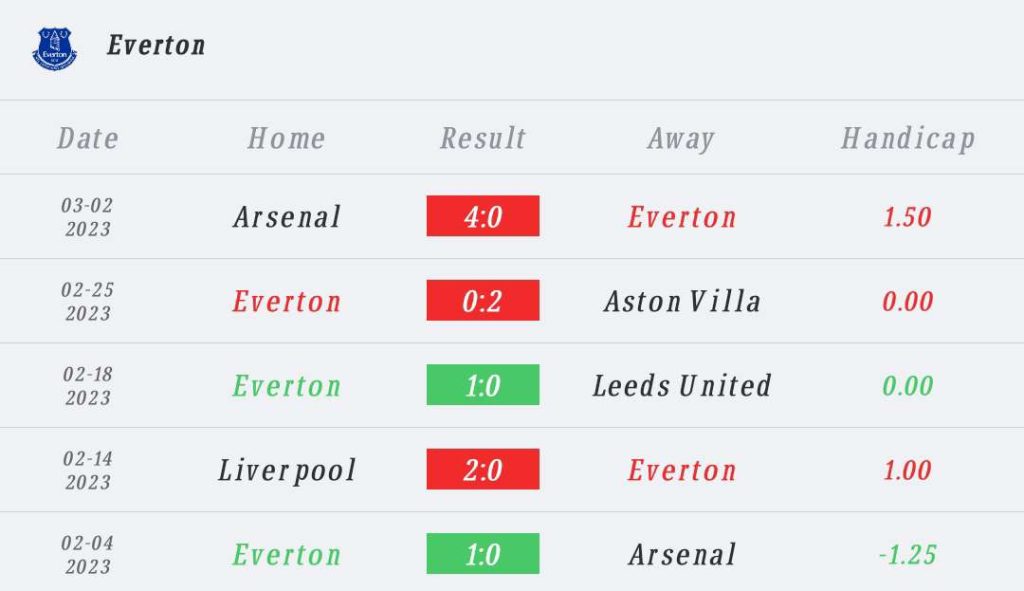The height and width of the screenshot is (591, 1024).
Task: Open the Everton team title link
Action: 156,46
